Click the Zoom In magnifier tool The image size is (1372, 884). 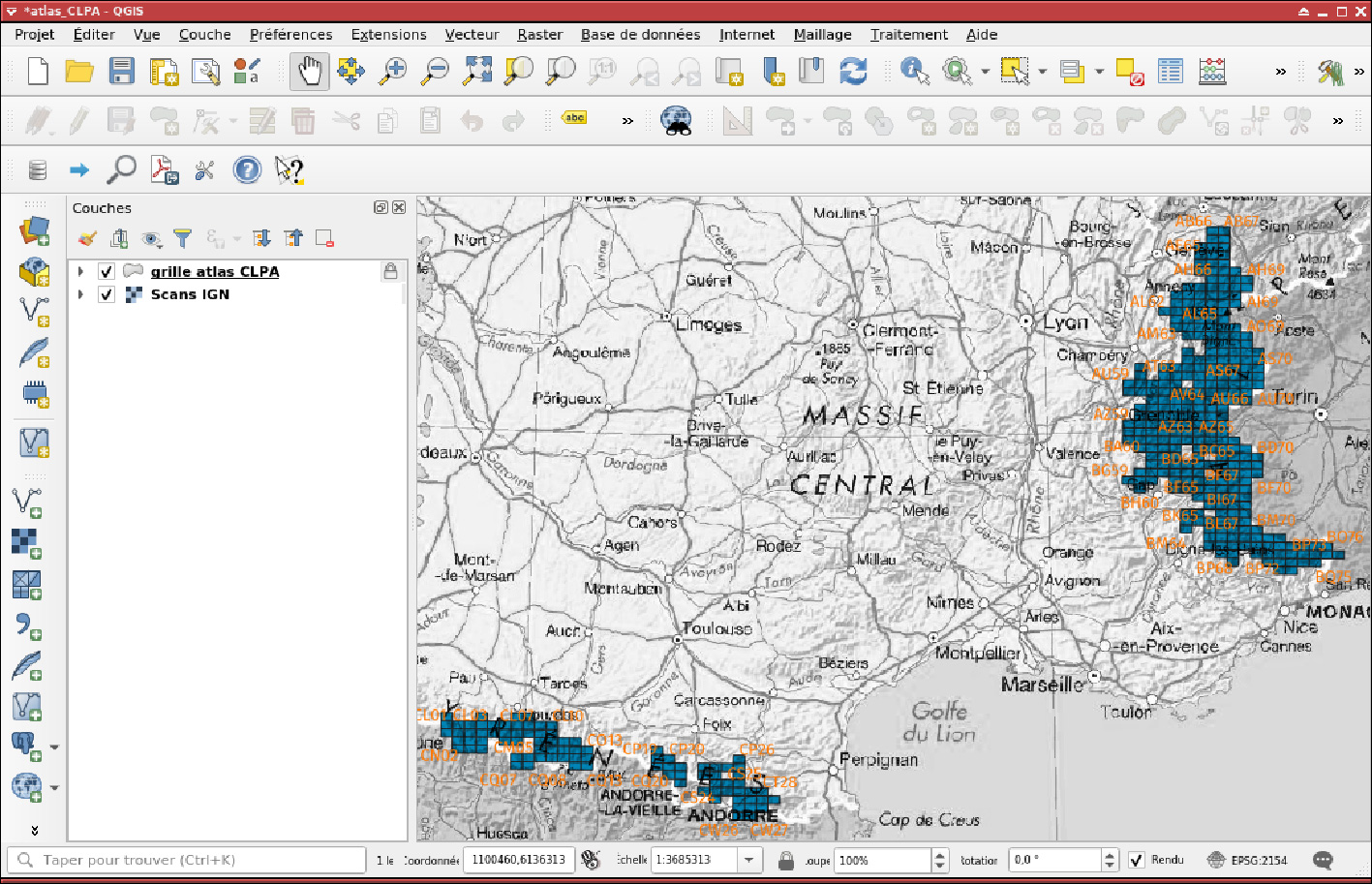[393, 72]
